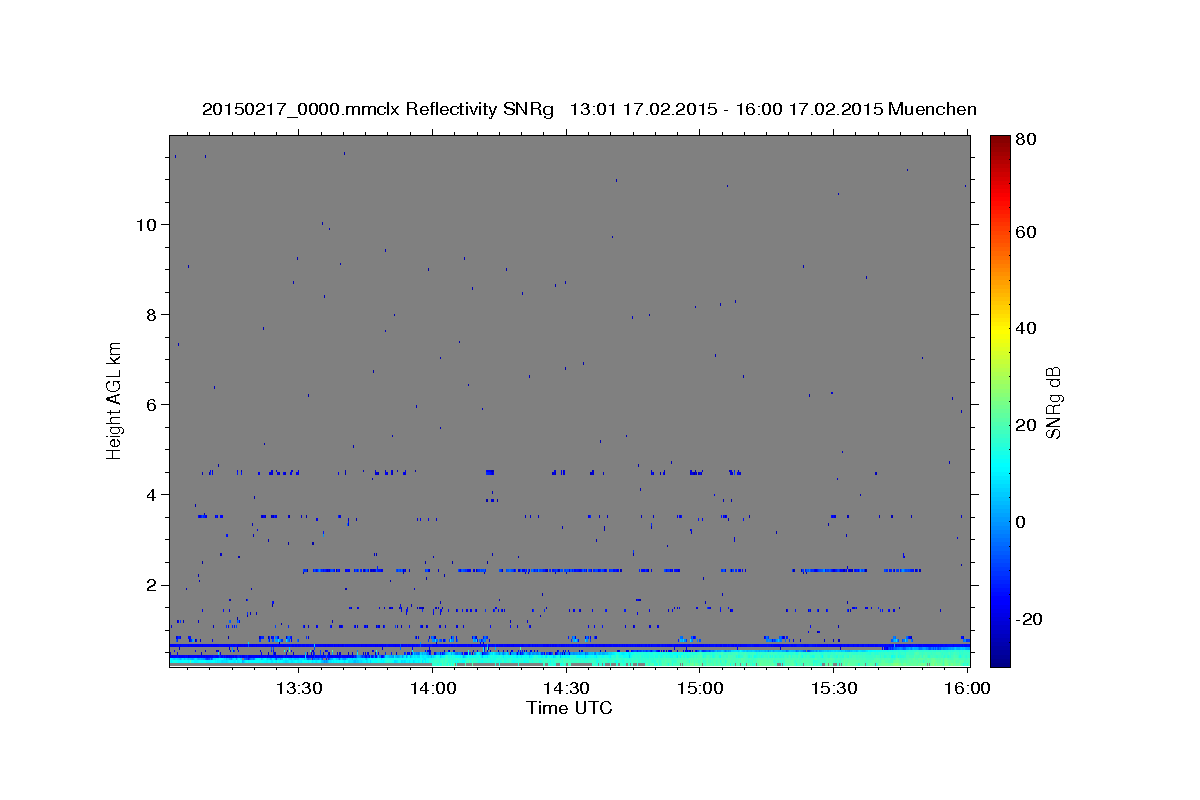Screen dimensions: 1200x800
Task: Click the cyan-green low-level reflectivity band
Action: tap(570, 657)
